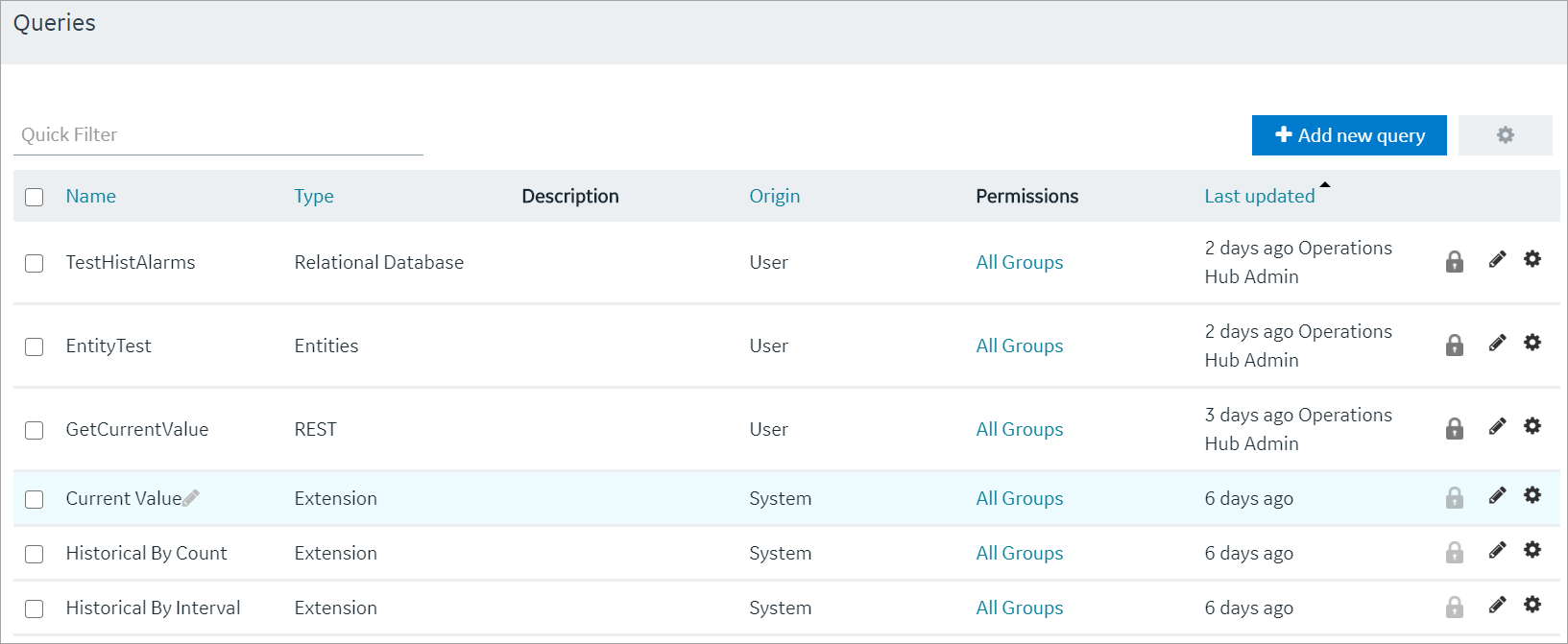
Task: Click rename pencil beside Current Value name
Action: pos(191,497)
